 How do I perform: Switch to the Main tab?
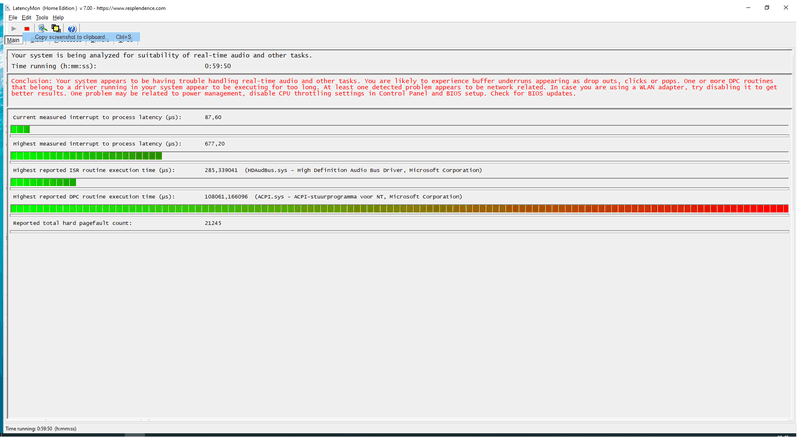point(13,40)
